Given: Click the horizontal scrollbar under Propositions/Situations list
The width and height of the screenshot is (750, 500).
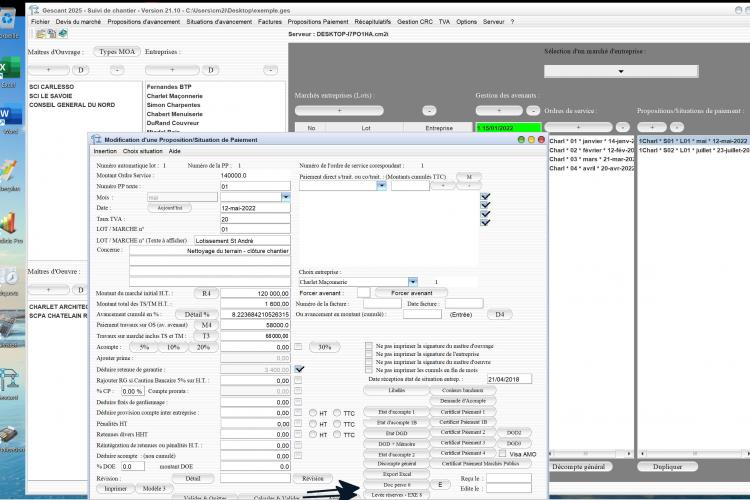Looking at the screenshot, I should (695, 453).
